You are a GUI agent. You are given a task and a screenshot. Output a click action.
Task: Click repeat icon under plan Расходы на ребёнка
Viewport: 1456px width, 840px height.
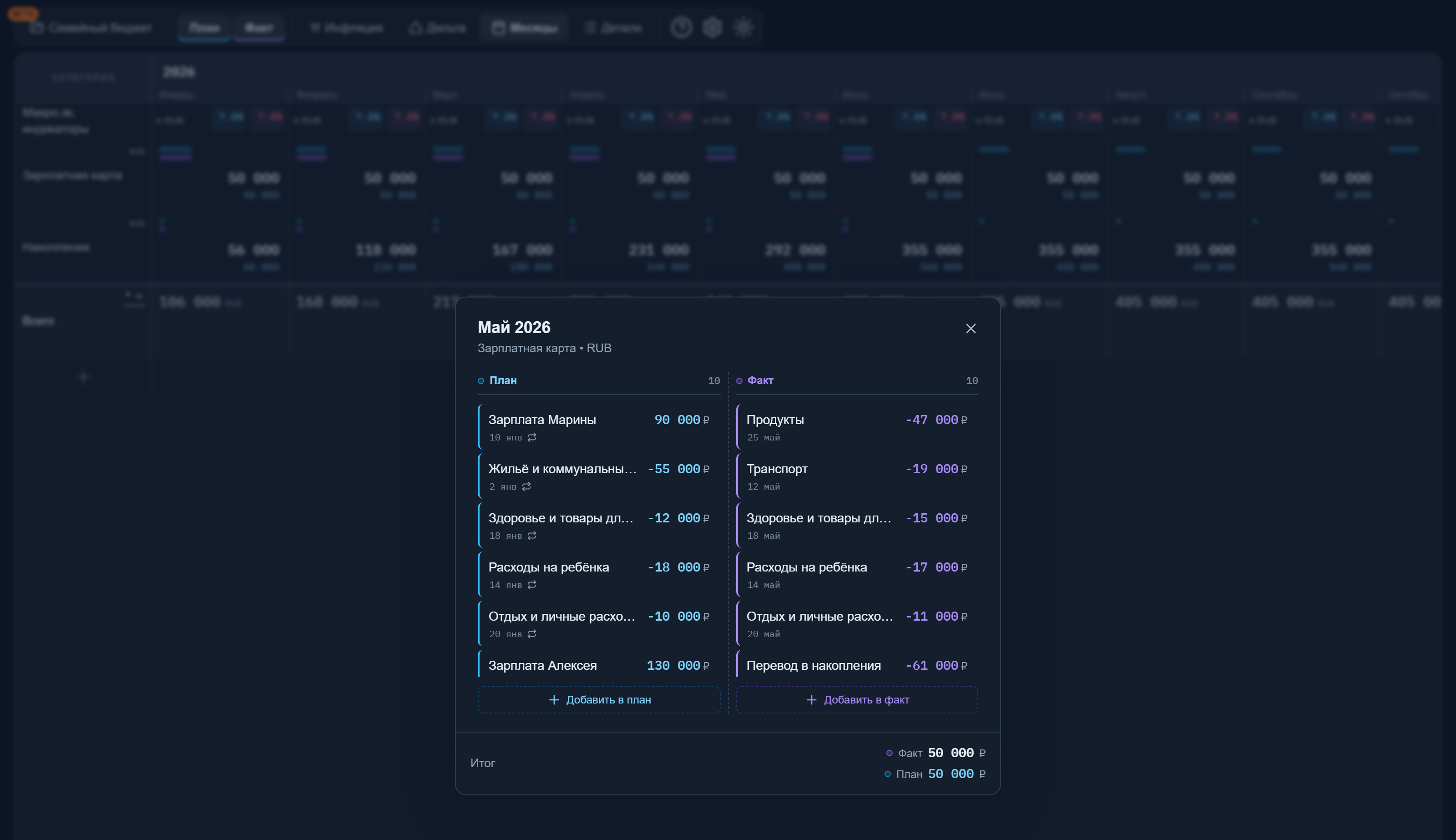532,584
